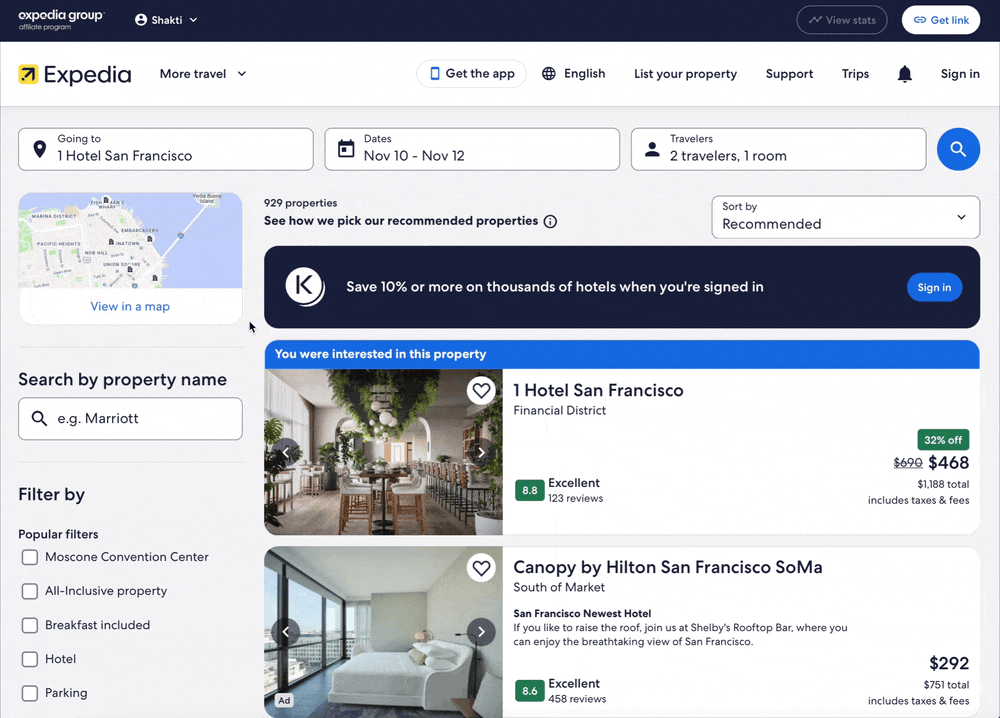Open Trips
Screen dimensions: 1000x718
pos(855,74)
